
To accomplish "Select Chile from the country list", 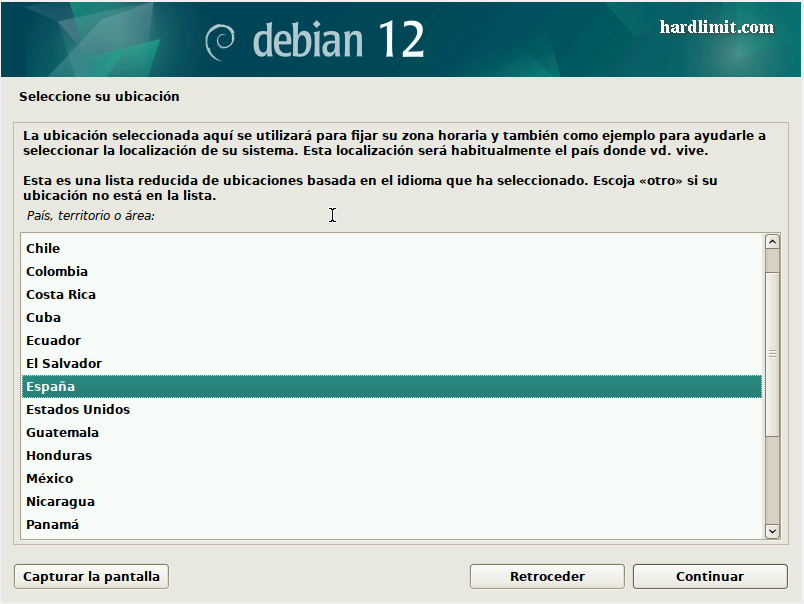I will tap(43, 248).
